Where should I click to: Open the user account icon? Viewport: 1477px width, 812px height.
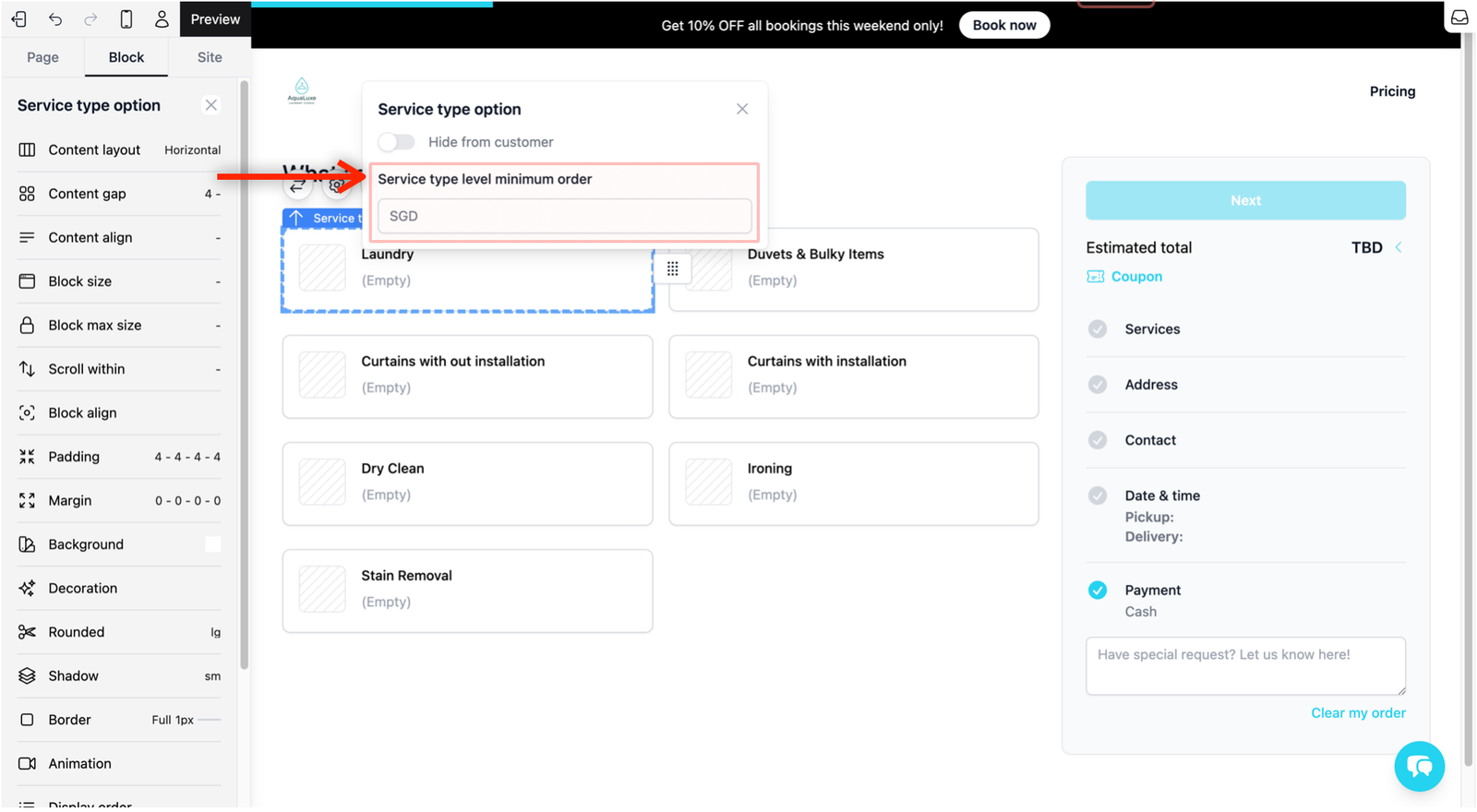click(162, 18)
